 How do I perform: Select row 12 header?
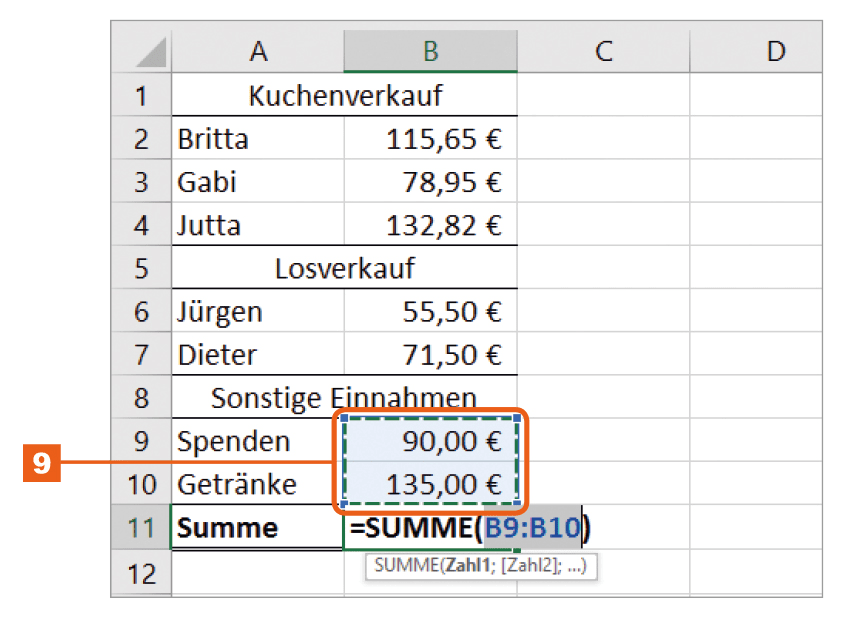pos(141,573)
